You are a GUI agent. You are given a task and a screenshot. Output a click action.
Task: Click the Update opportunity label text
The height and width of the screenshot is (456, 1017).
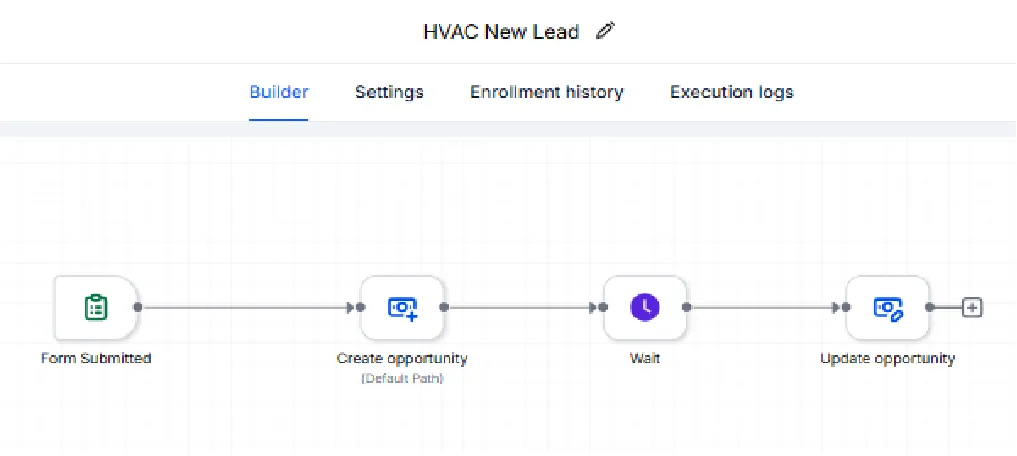pyautogui.click(x=888, y=358)
